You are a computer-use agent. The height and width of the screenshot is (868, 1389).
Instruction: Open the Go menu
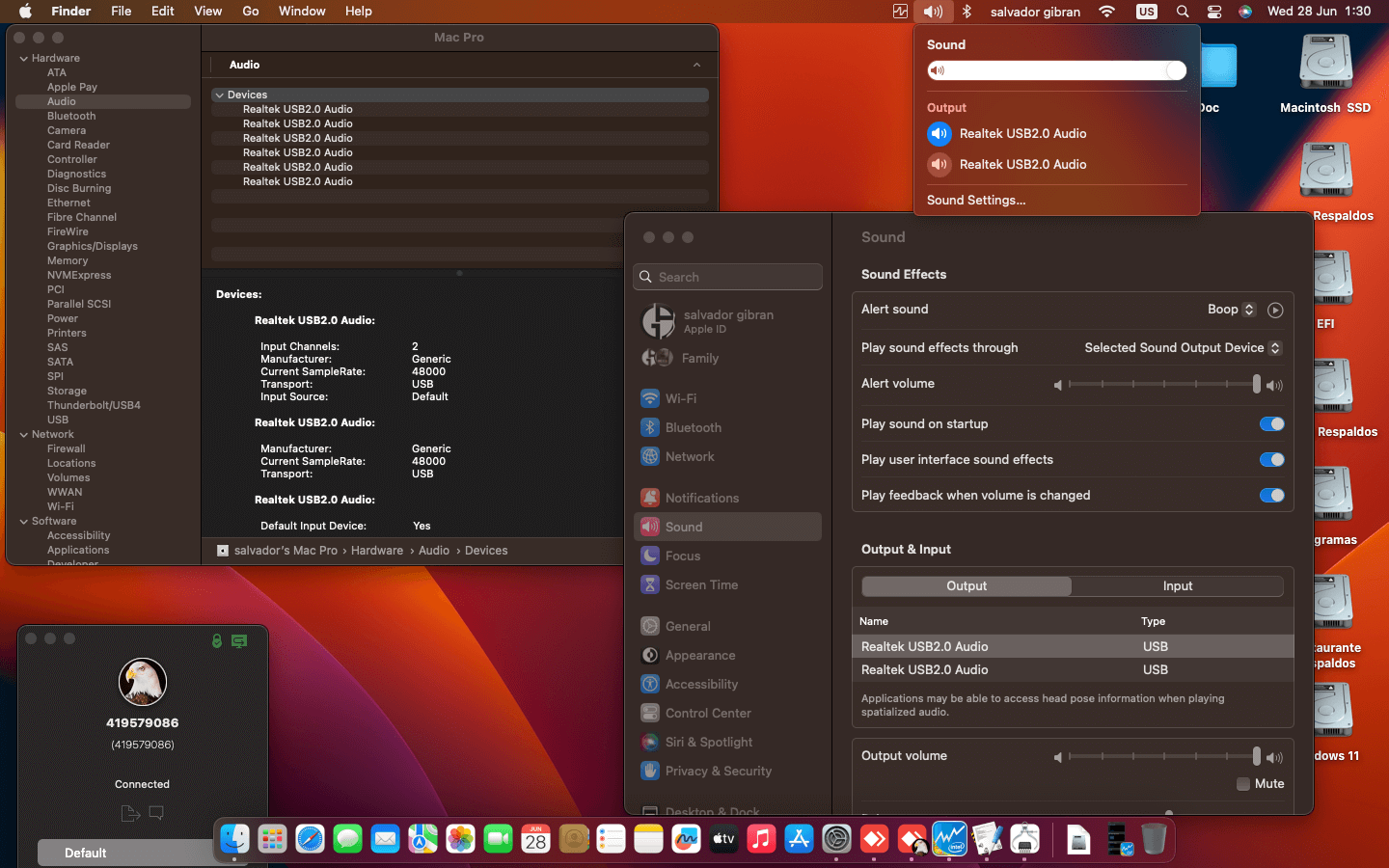251,12
